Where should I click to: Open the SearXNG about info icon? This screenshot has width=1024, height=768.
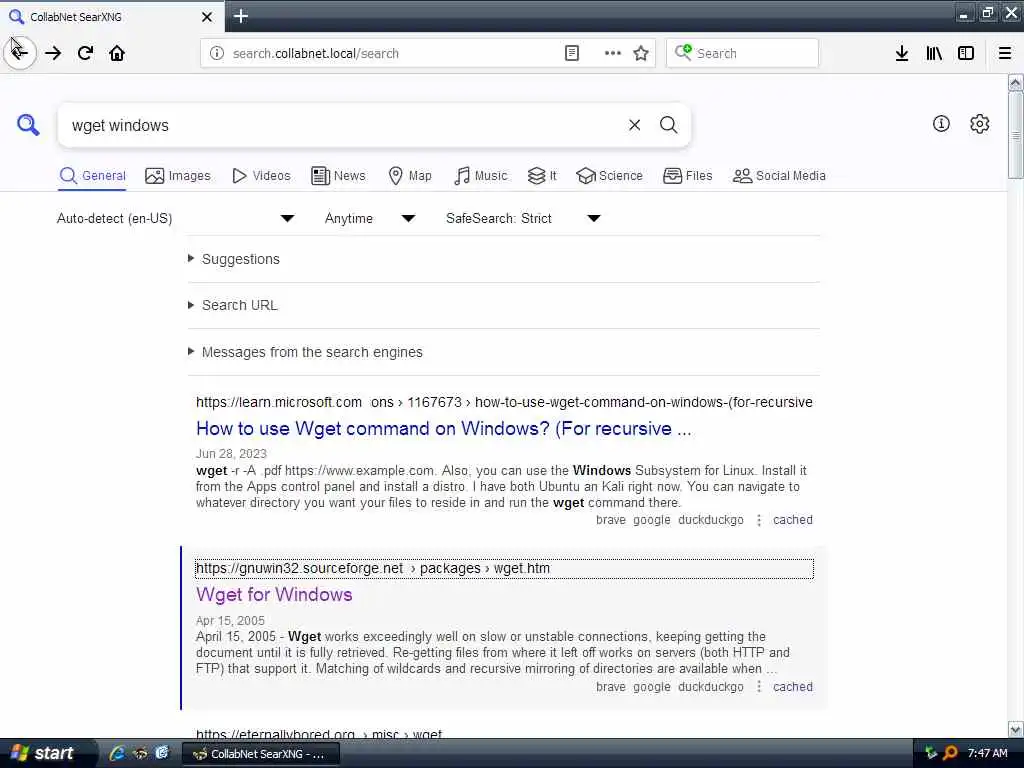pyautogui.click(x=941, y=123)
